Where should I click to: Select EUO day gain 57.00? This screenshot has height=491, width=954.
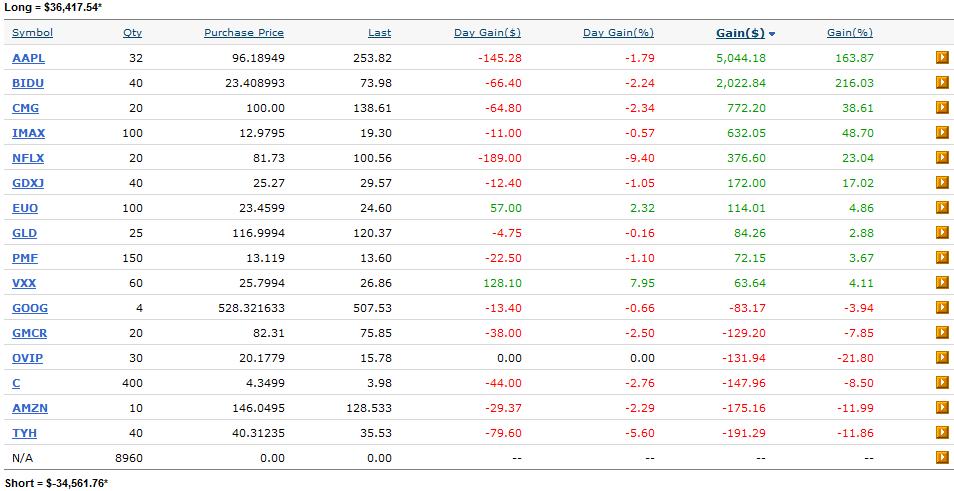tap(506, 208)
